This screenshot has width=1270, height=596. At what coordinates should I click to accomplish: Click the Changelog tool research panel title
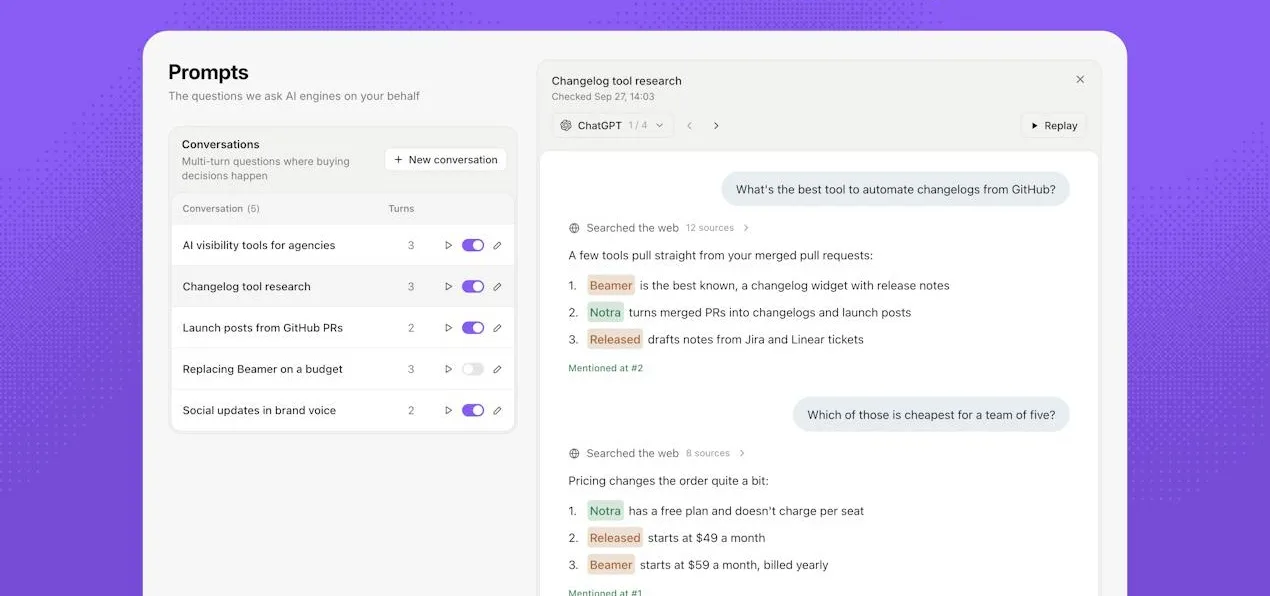pos(616,81)
